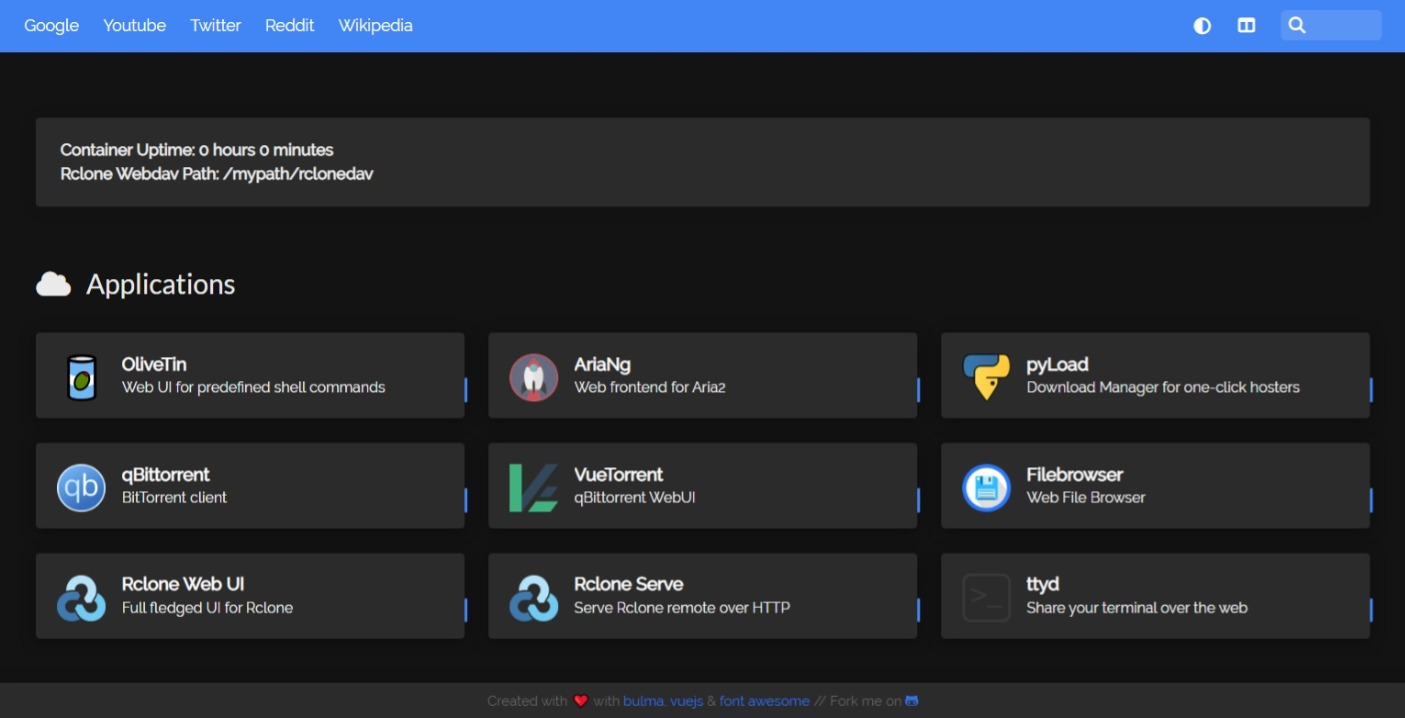Screen dimensions: 1405x718
Task: Click the Filebrowser floppy disk icon
Action: tap(986, 488)
